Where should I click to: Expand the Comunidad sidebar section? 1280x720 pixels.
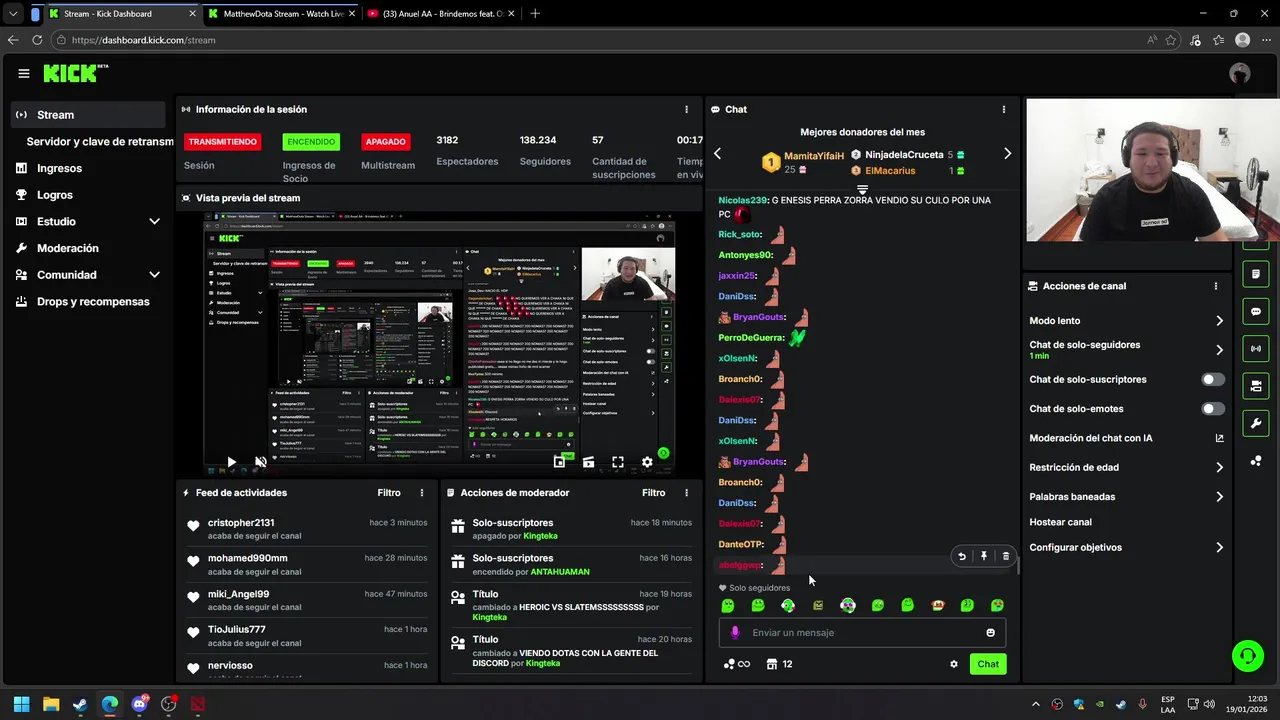tap(154, 274)
